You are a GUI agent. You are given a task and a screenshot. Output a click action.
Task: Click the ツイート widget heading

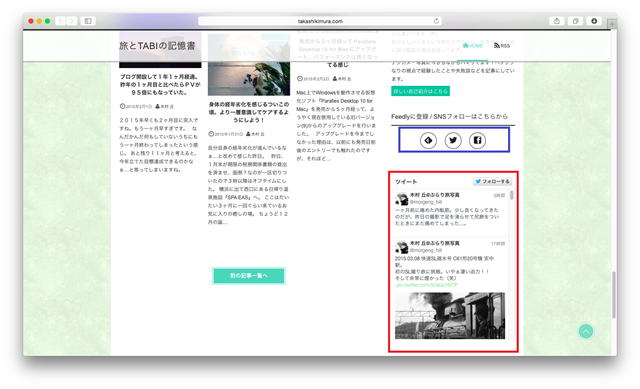point(406,182)
